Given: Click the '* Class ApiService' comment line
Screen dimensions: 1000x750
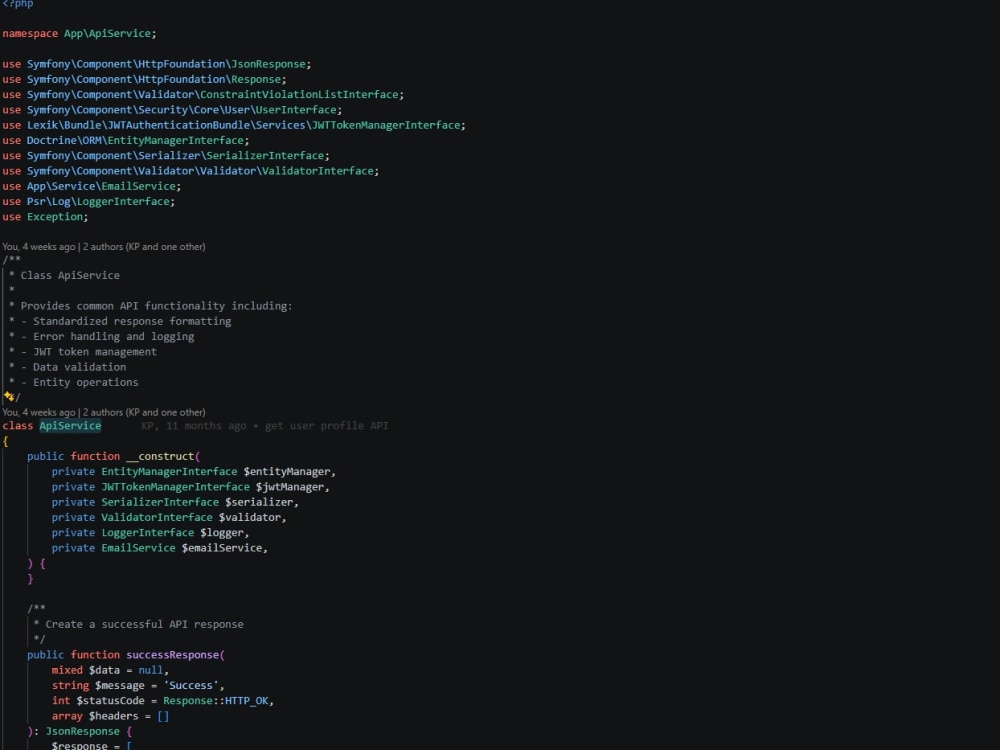Looking at the screenshot, I should (64, 276).
